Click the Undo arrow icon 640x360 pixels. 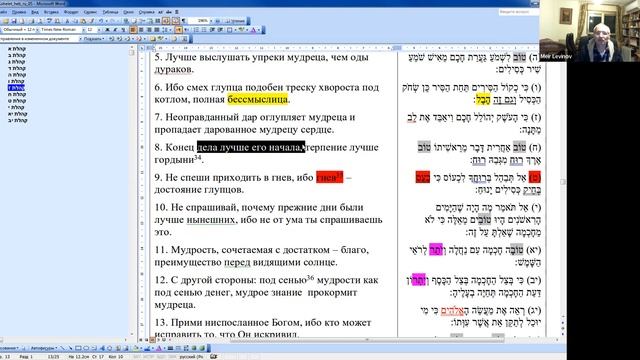pos(101,21)
